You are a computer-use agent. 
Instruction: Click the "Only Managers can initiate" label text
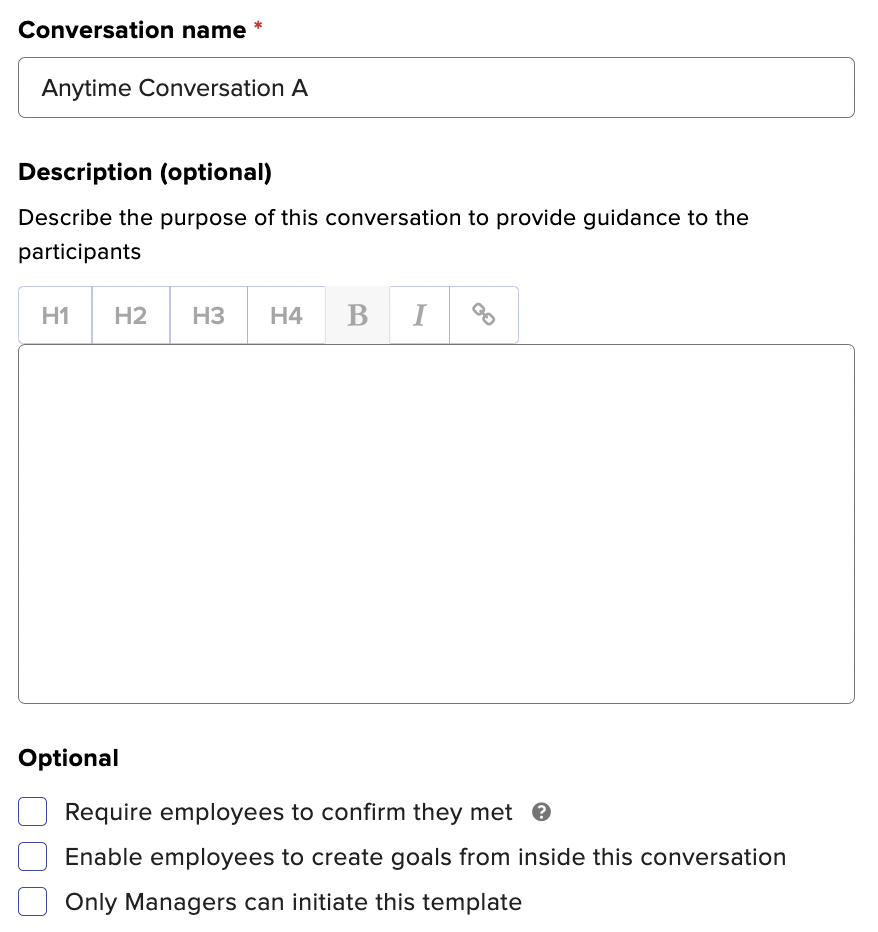[293, 901]
